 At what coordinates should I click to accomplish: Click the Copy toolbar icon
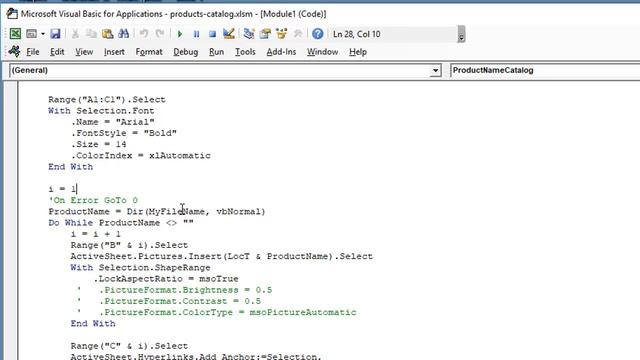click(91, 34)
